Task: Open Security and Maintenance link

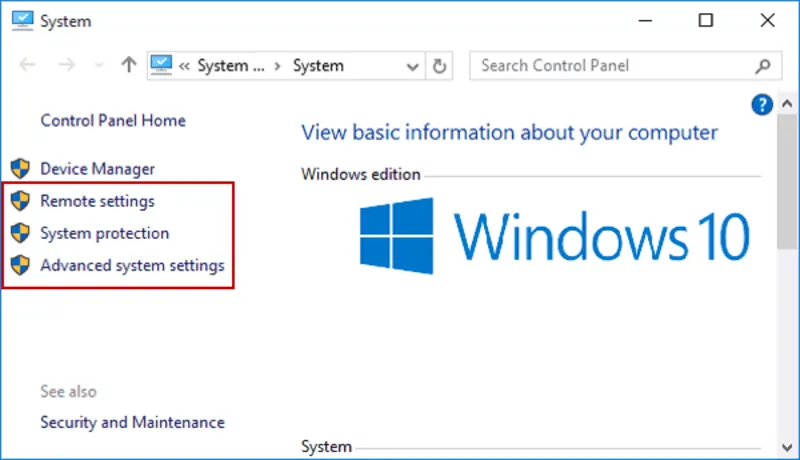Action: [x=132, y=422]
